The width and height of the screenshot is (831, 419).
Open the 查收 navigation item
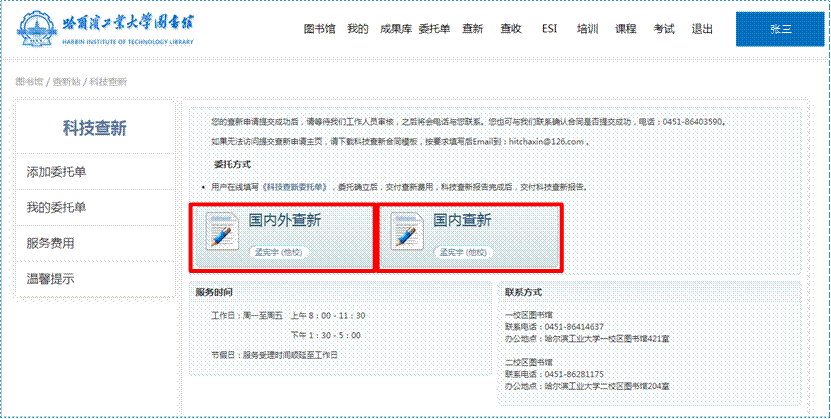click(510, 29)
